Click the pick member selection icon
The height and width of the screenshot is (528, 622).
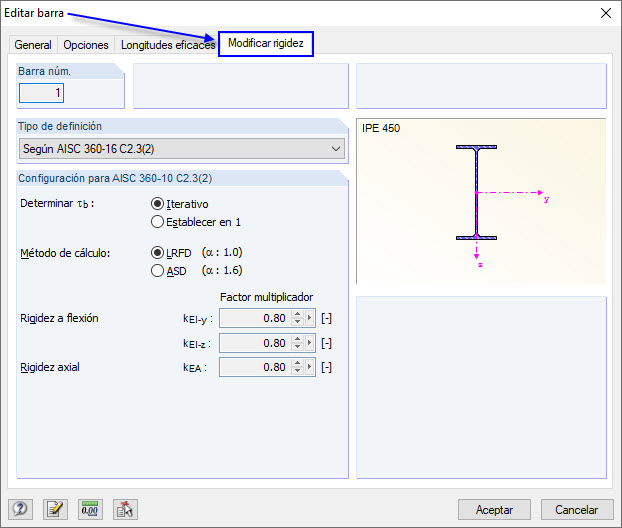pyautogui.click(x=125, y=509)
